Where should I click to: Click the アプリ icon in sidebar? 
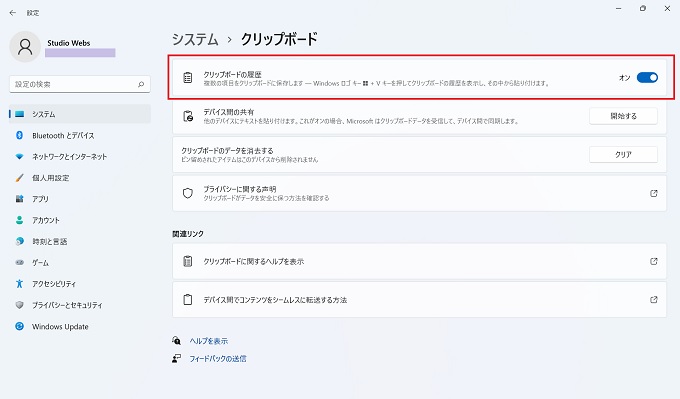[20, 199]
